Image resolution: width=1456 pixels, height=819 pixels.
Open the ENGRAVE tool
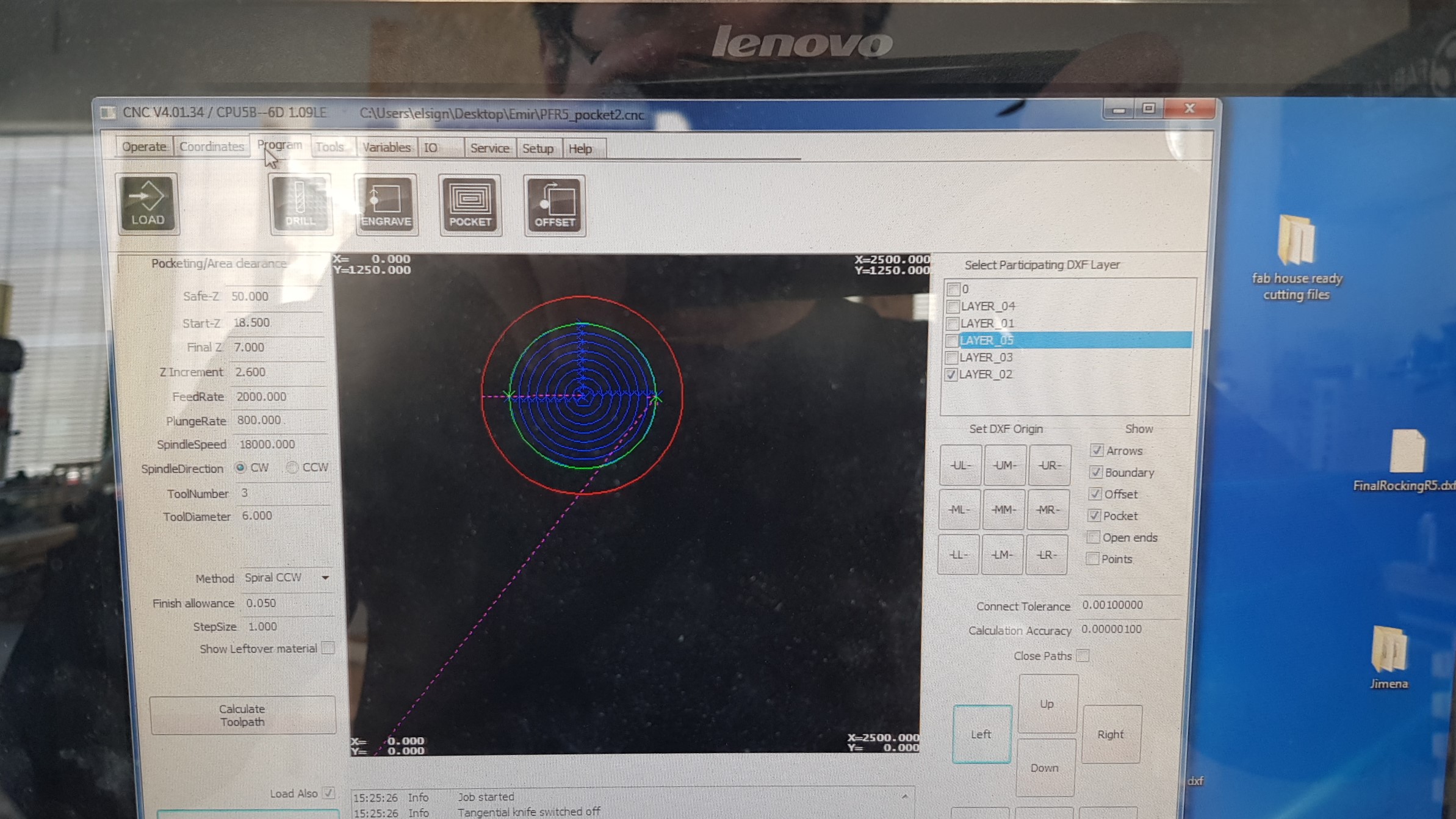[x=386, y=206]
